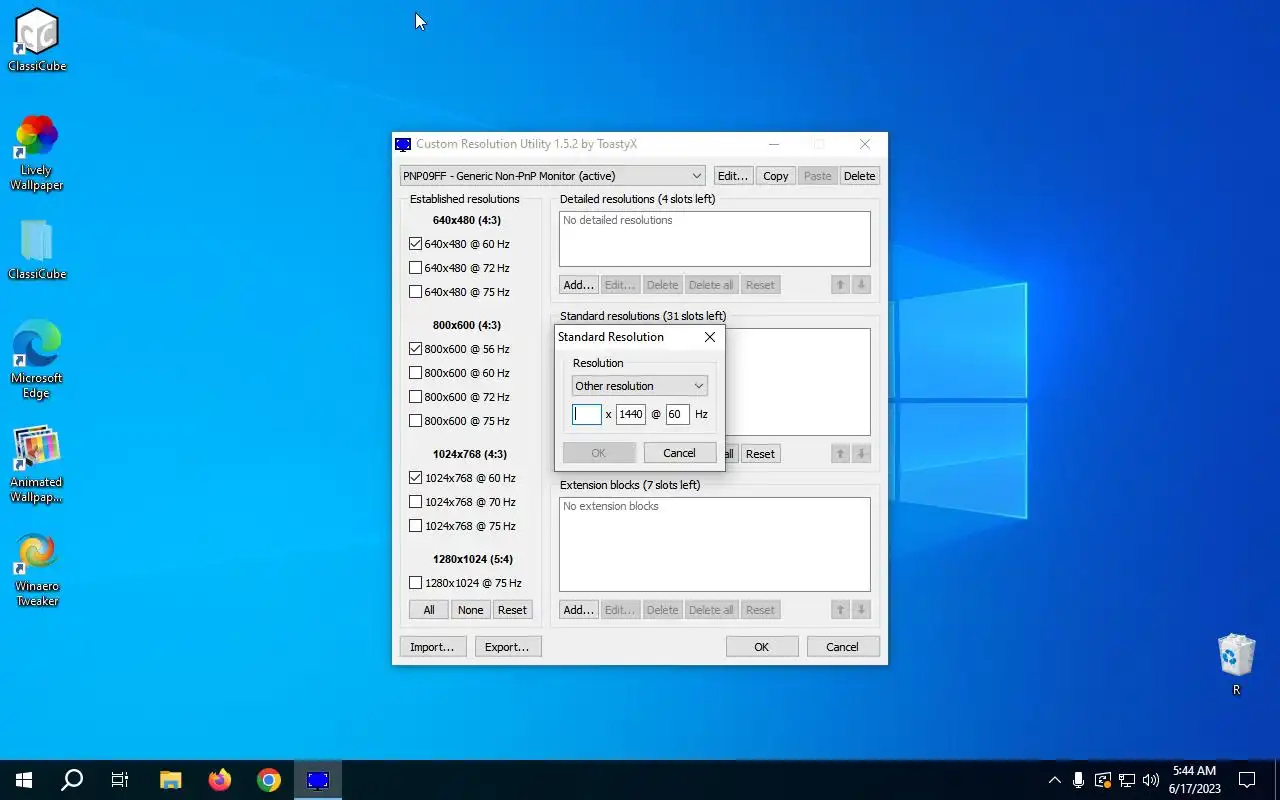Viewport: 1280px width, 800px height.
Task: Close the Standard Resolution dialog
Action: tap(710, 337)
